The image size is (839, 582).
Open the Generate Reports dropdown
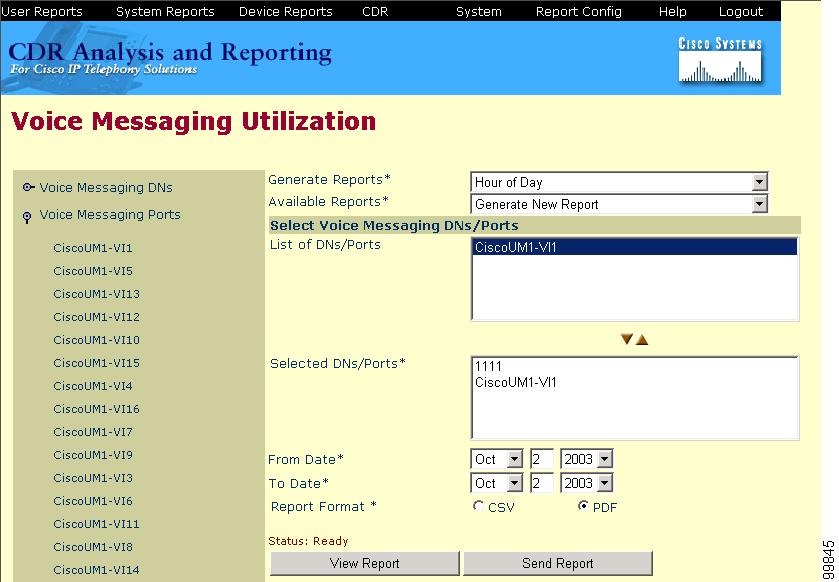[x=759, y=182]
